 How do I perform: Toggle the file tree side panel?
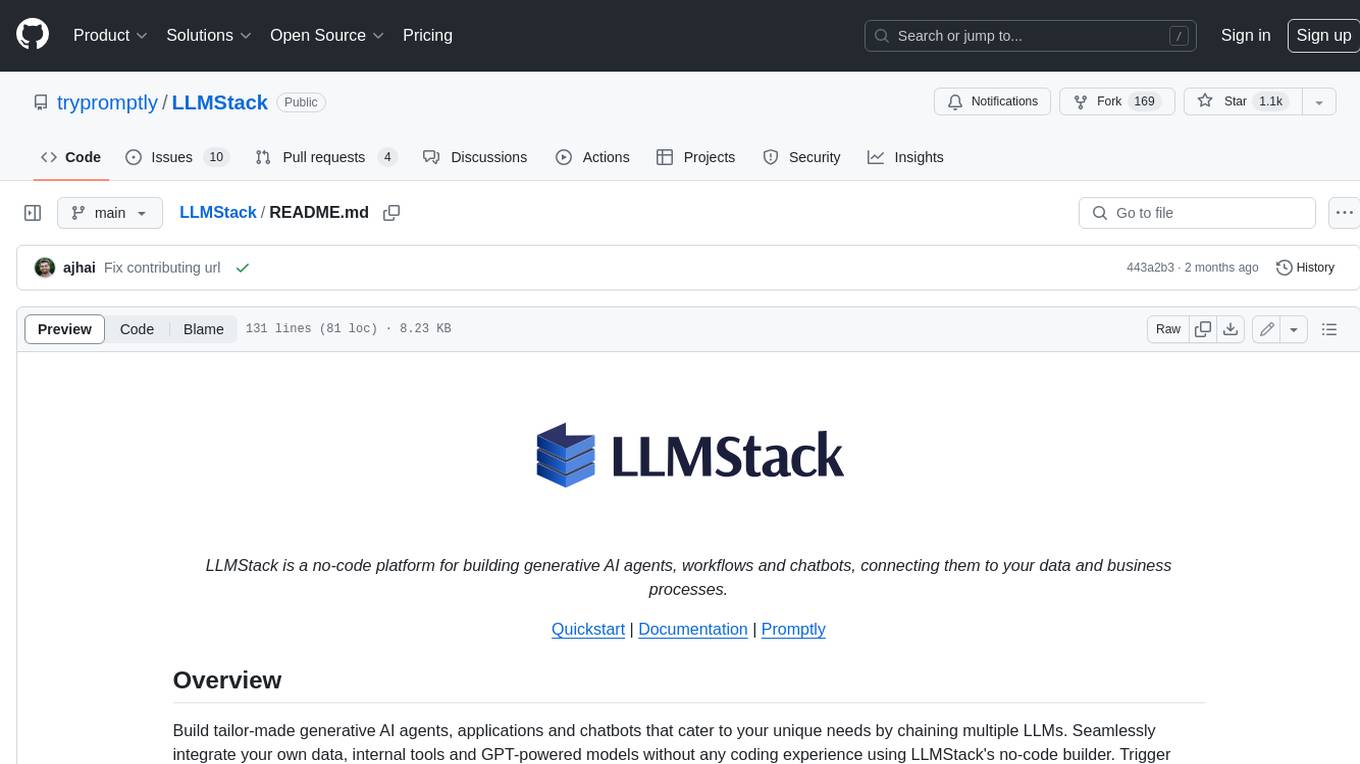click(x=33, y=213)
